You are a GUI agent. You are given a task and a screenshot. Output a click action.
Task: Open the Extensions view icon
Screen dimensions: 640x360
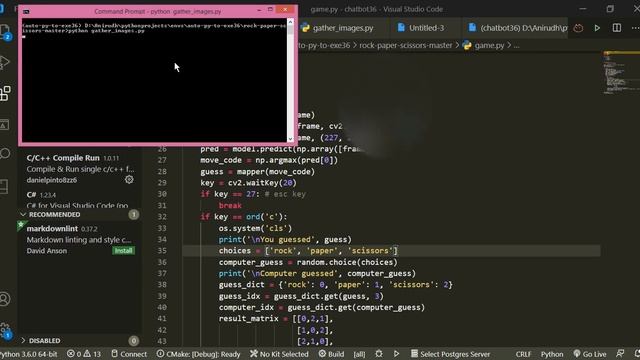(5, 93)
